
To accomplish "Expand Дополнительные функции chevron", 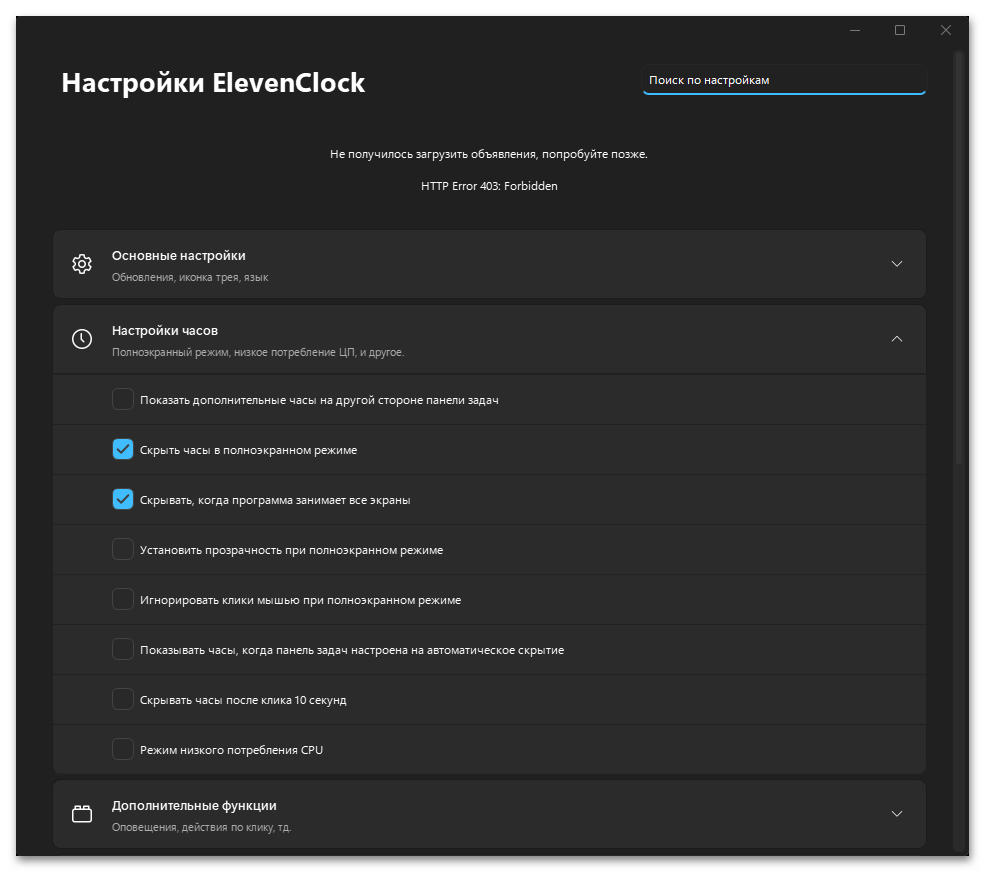I will click(x=897, y=814).
